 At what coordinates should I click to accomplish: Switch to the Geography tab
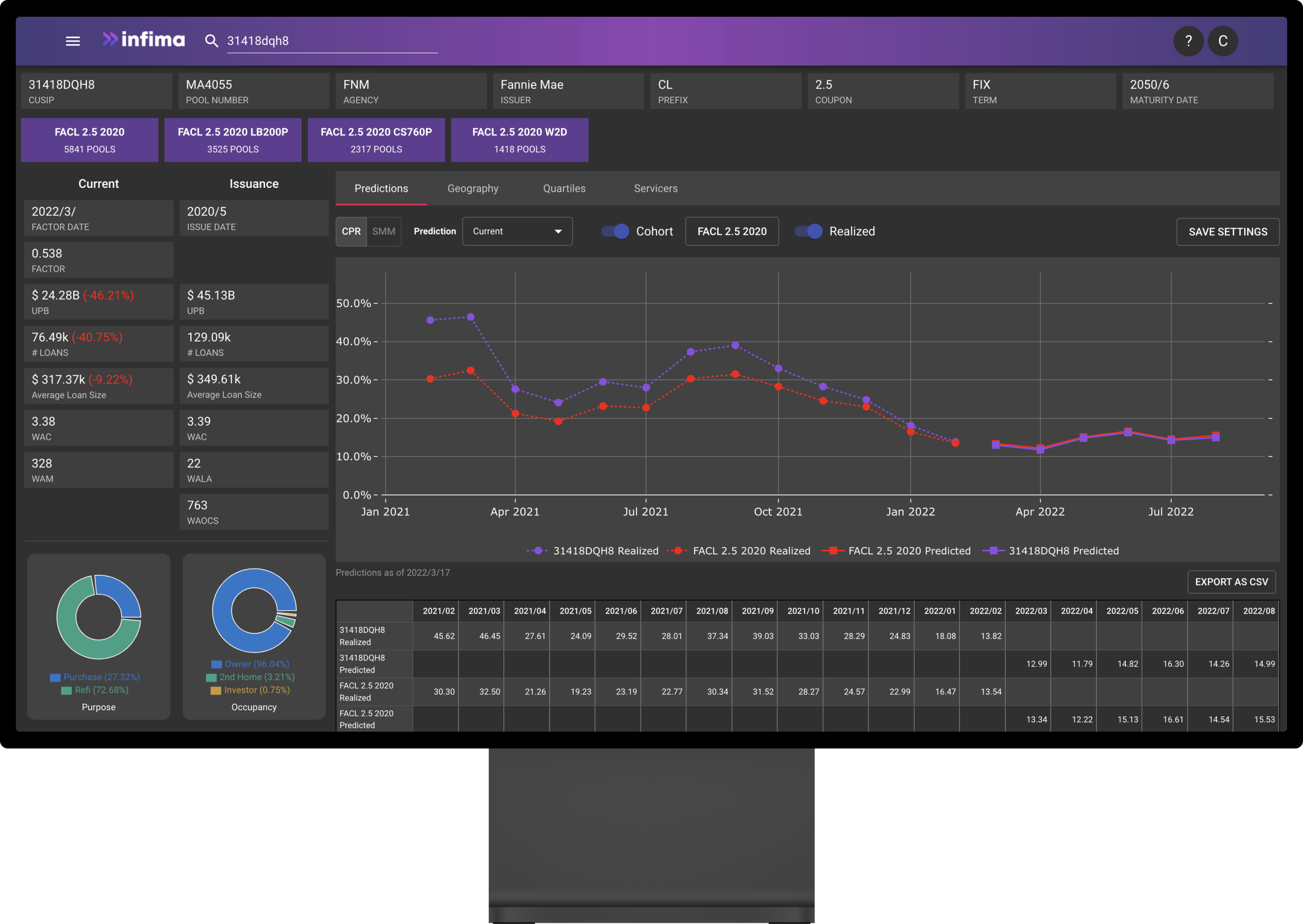473,188
